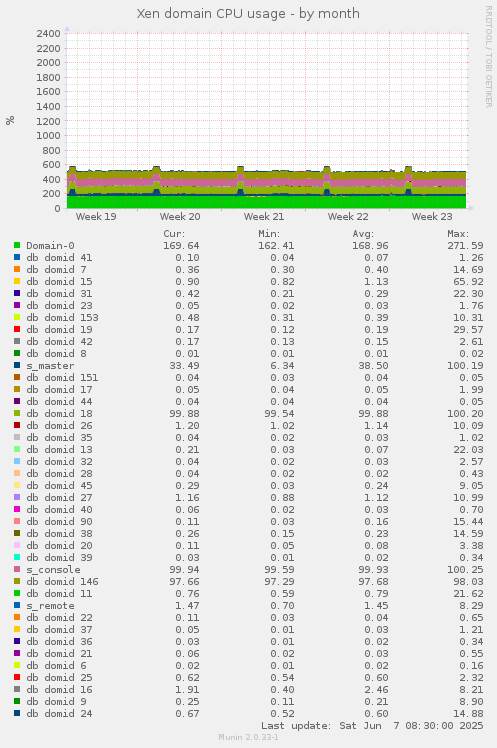Select the Week 19 axis label

tap(96, 217)
